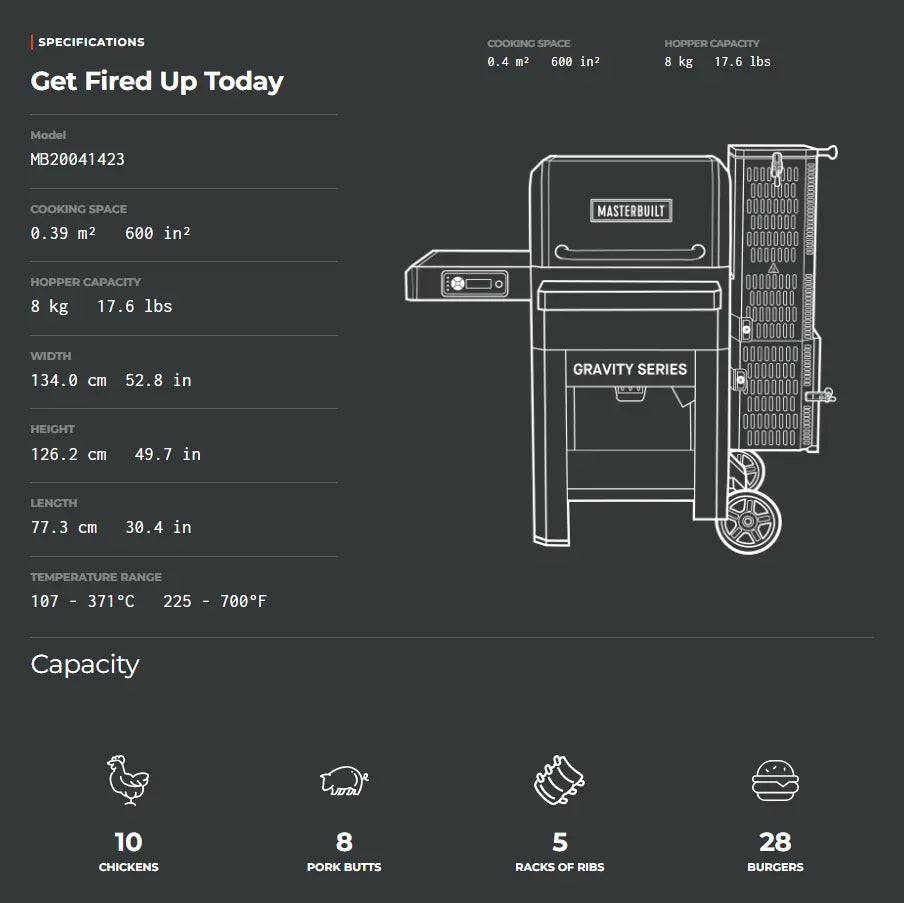Click the MASTERBUILT logo plate on the grill lid
This screenshot has height=903, width=904.
point(631,210)
